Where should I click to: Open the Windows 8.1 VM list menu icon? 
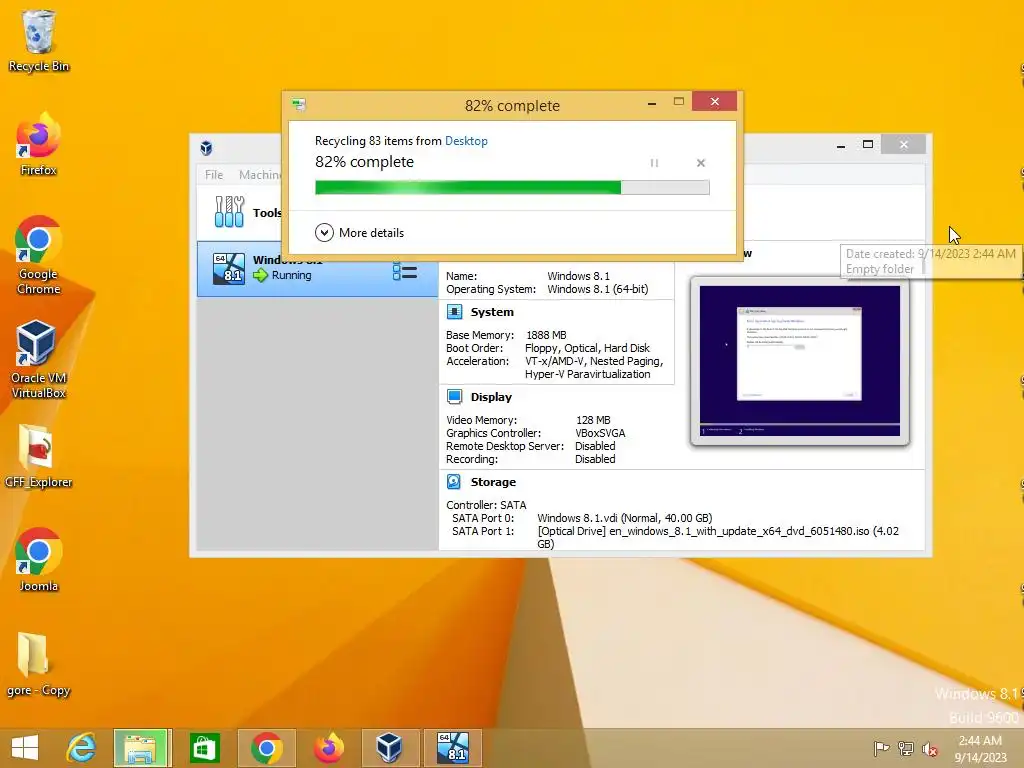[404, 271]
